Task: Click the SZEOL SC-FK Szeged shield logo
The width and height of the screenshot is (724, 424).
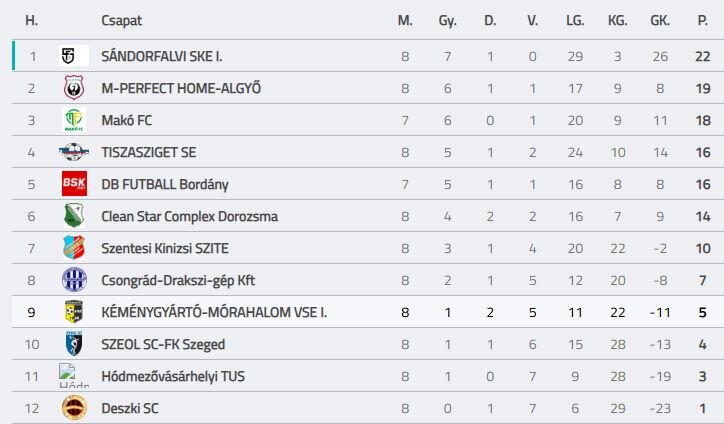Action: (74, 344)
